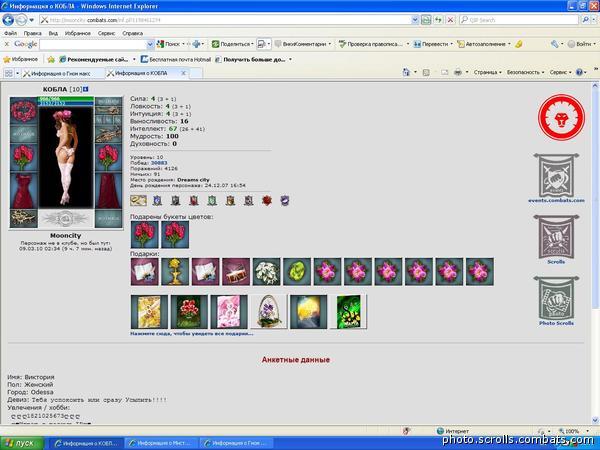
Task: Expand the Перевести dropdown
Action: coord(452,44)
